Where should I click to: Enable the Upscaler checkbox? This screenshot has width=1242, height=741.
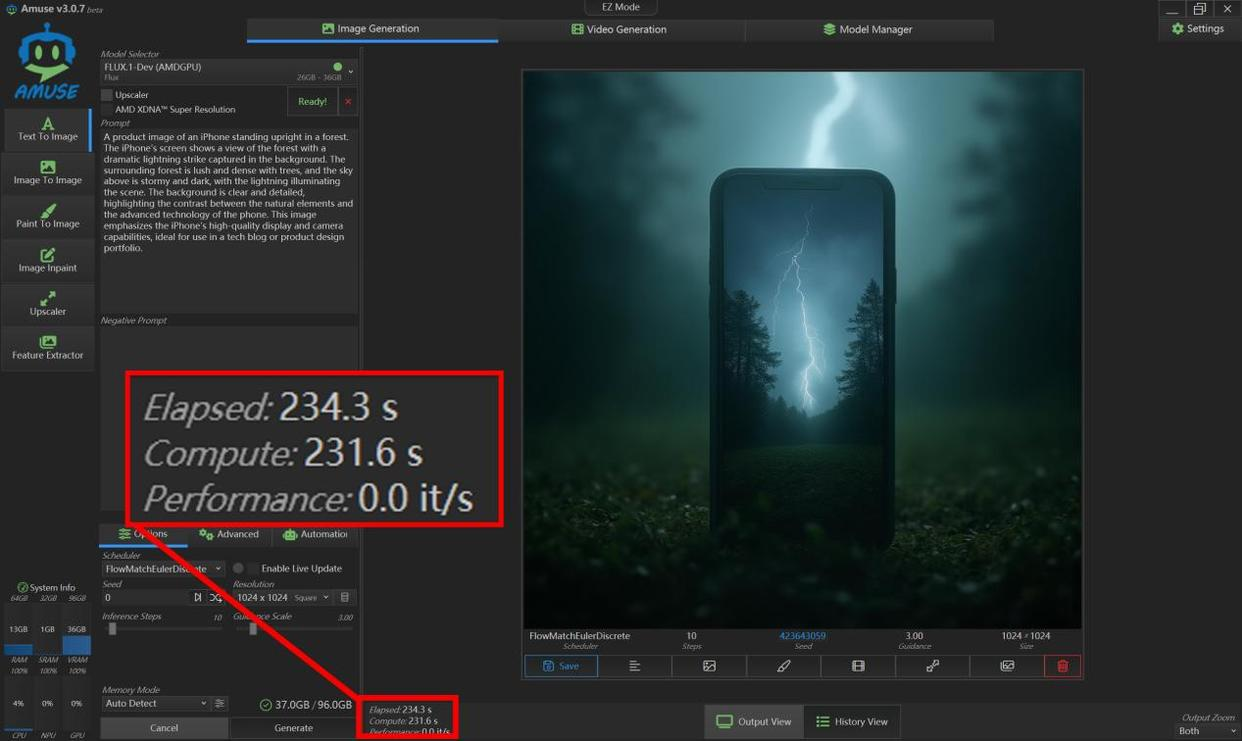(107, 95)
